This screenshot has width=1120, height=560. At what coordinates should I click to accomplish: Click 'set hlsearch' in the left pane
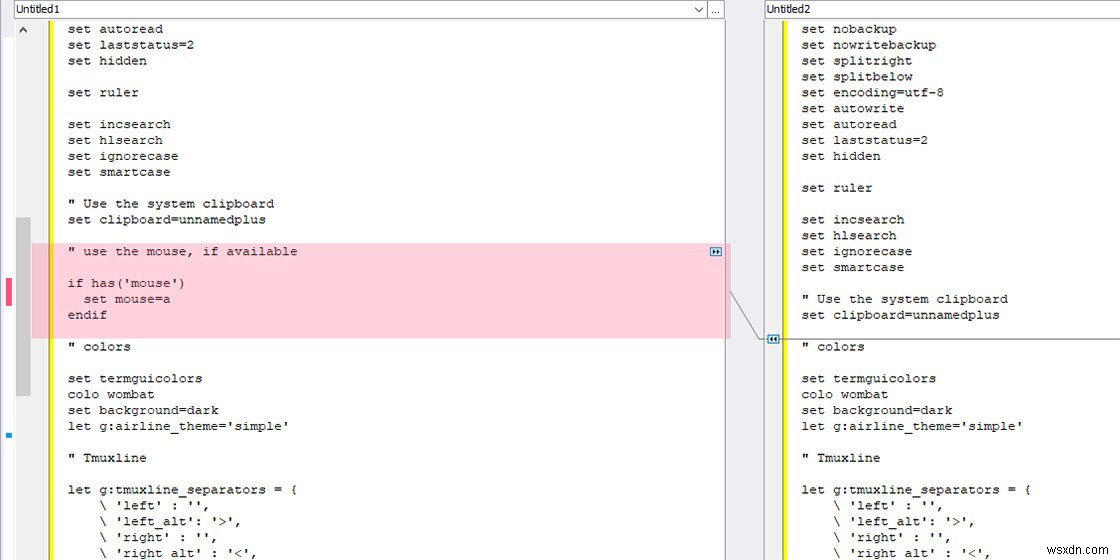pos(115,140)
